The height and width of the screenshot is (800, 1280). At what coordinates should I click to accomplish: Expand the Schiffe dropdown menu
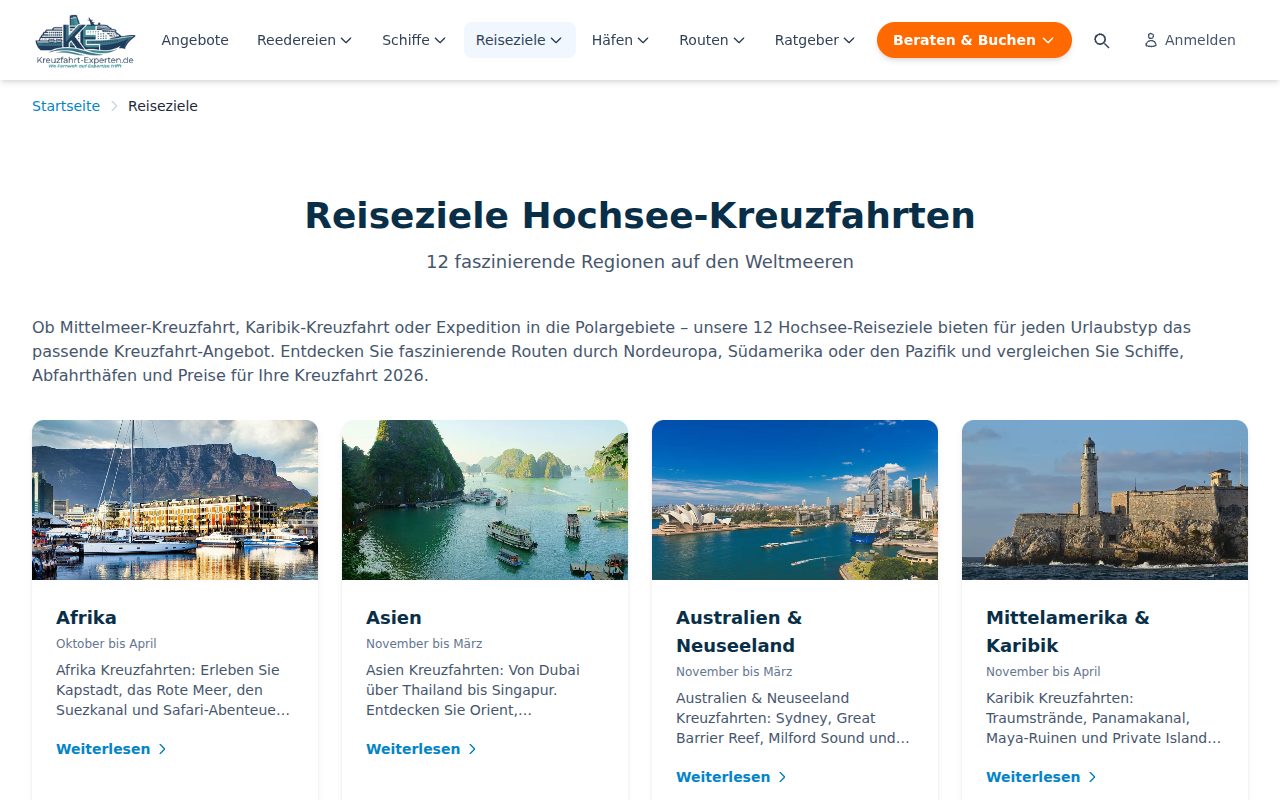414,40
